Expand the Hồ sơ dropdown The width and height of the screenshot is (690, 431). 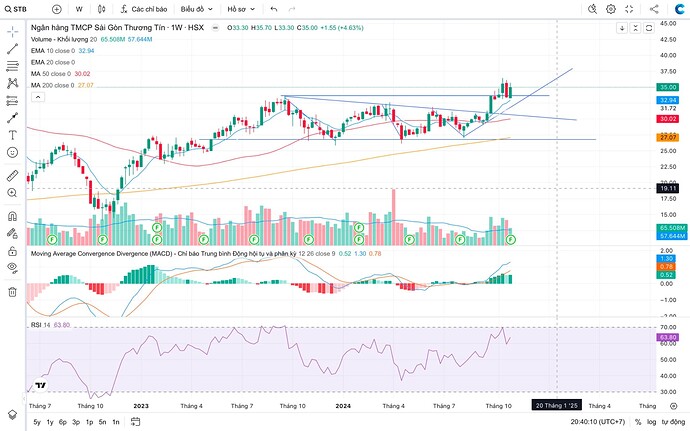coord(240,9)
